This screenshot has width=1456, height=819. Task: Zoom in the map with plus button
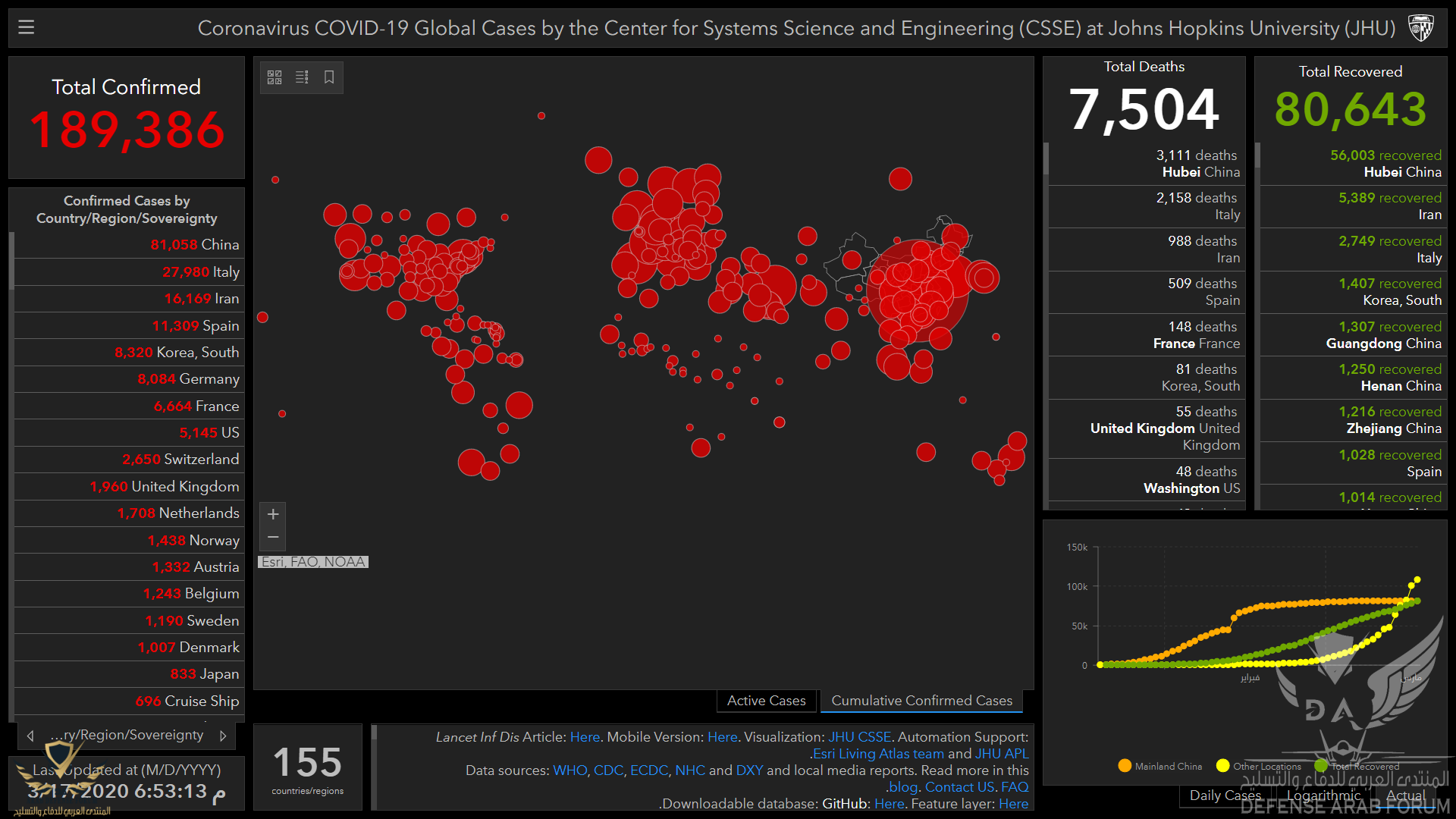click(x=273, y=514)
